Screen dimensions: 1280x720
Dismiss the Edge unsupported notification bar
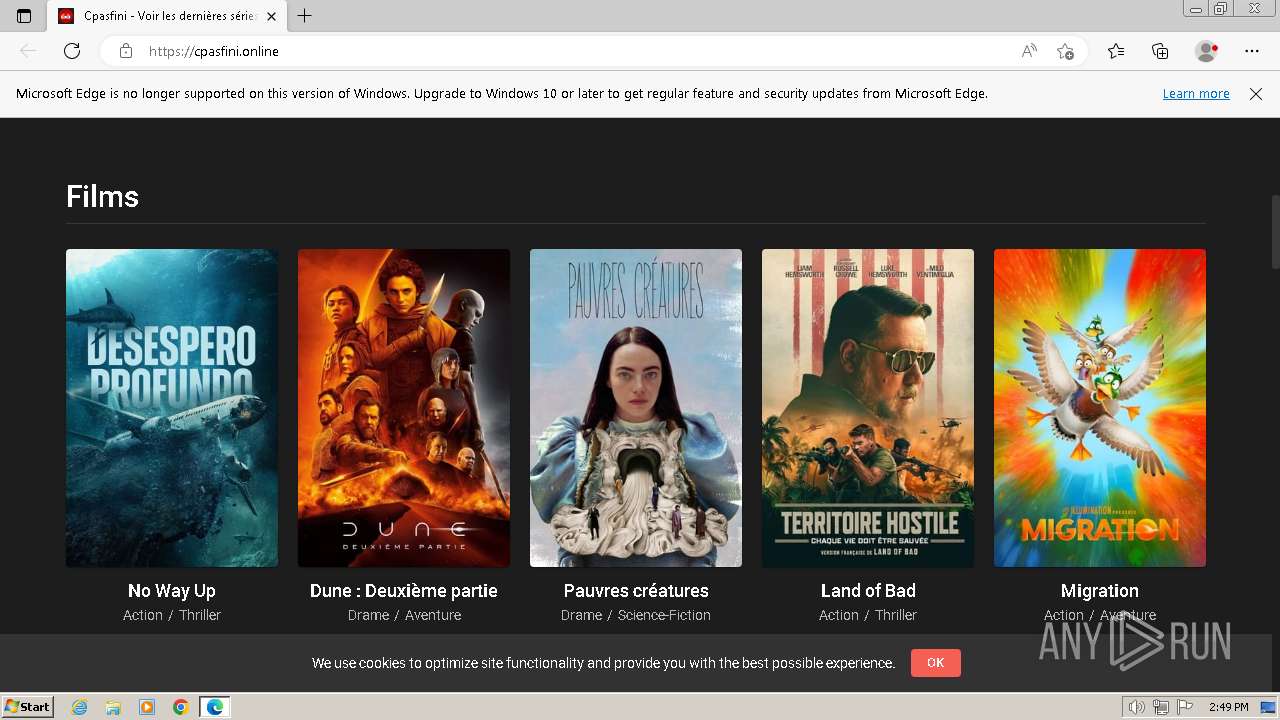pos(1256,94)
